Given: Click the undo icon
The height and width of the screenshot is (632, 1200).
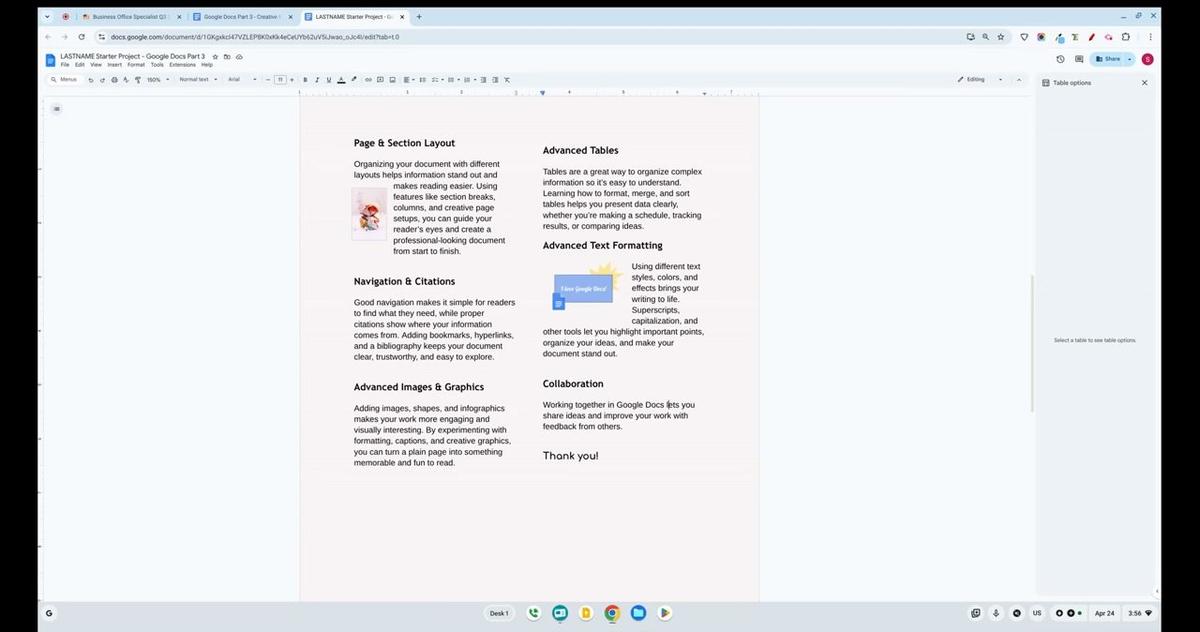Looking at the screenshot, I should tap(90, 79).
